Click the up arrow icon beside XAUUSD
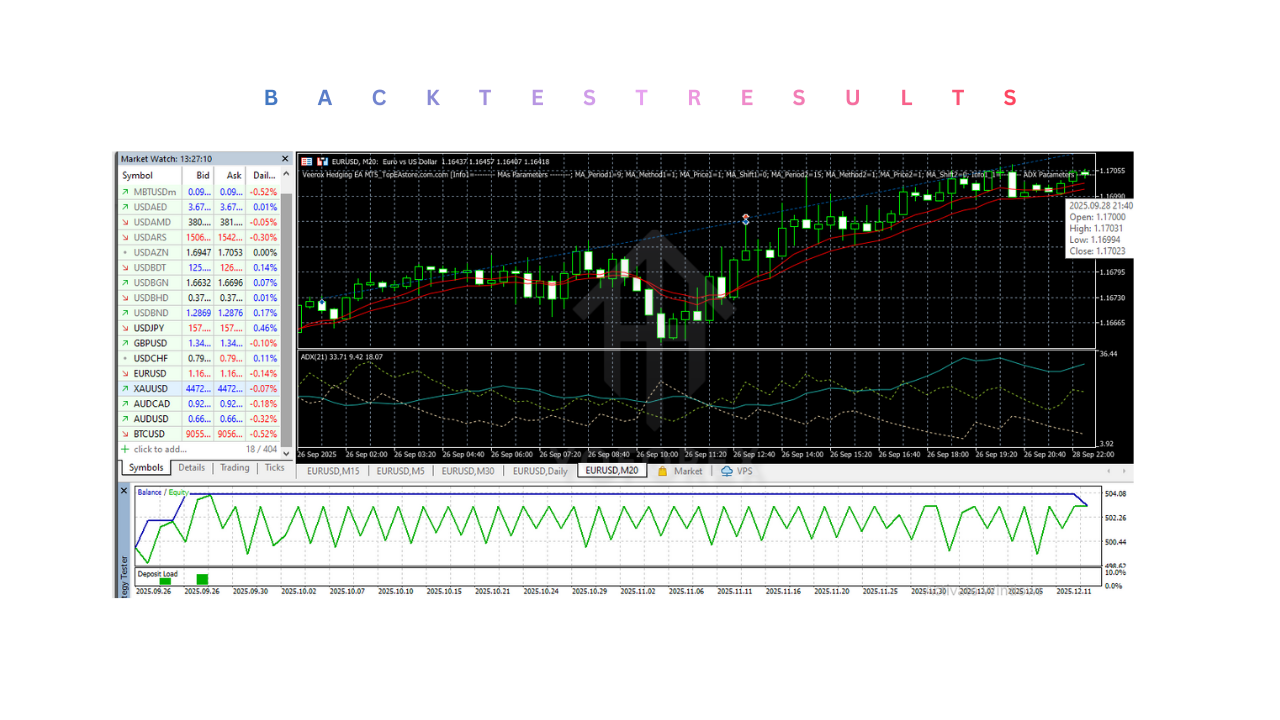The width and height of the screenshot is (1280, 720). coord(125,389)
